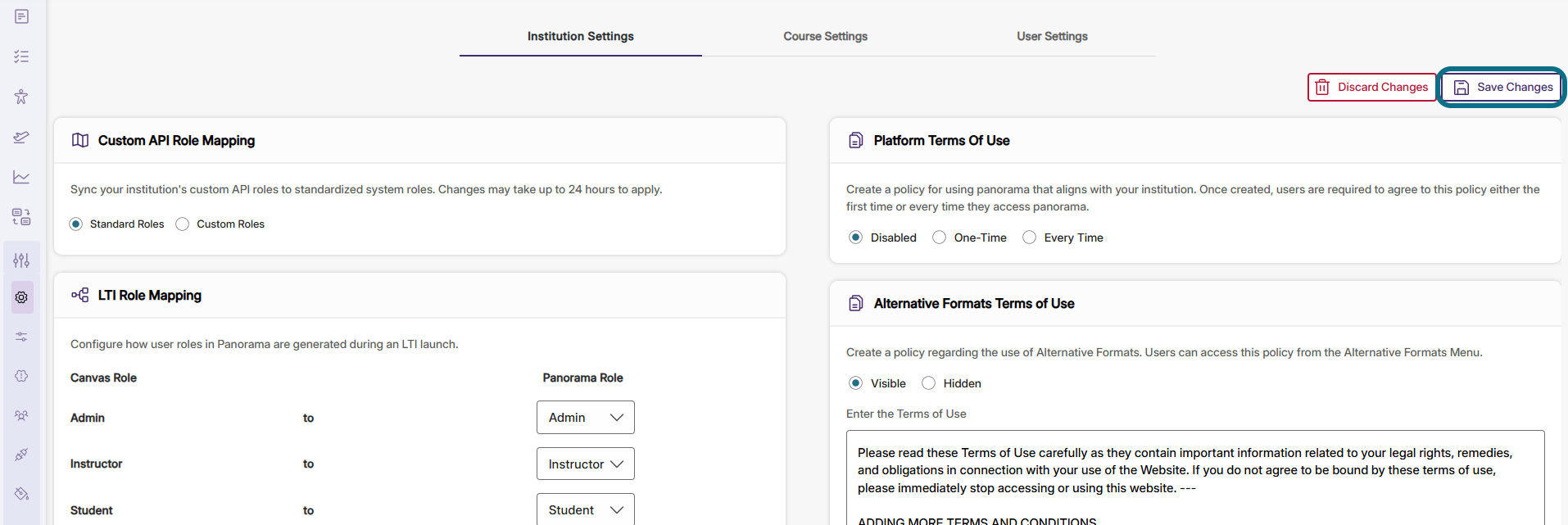Click the 'Custom API Role Mapping' heading

click(x=176, y=140)
